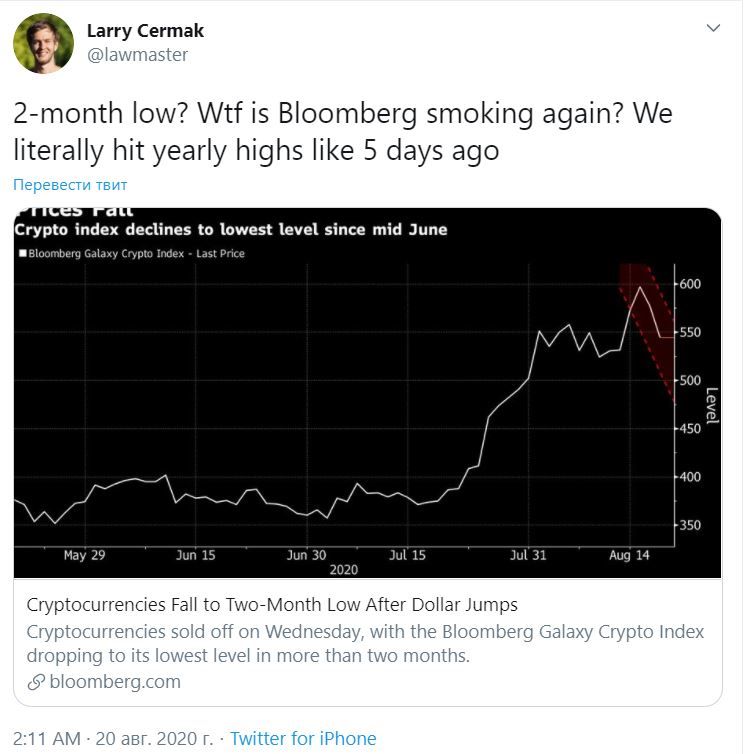
Task: Click the "May 29" x-axis date label
Action: [x=84, y=556]
